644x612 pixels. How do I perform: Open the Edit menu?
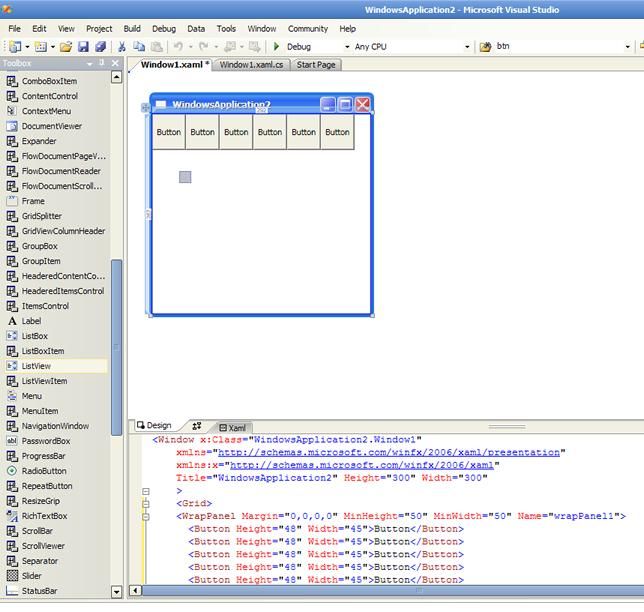coord(39,29)
